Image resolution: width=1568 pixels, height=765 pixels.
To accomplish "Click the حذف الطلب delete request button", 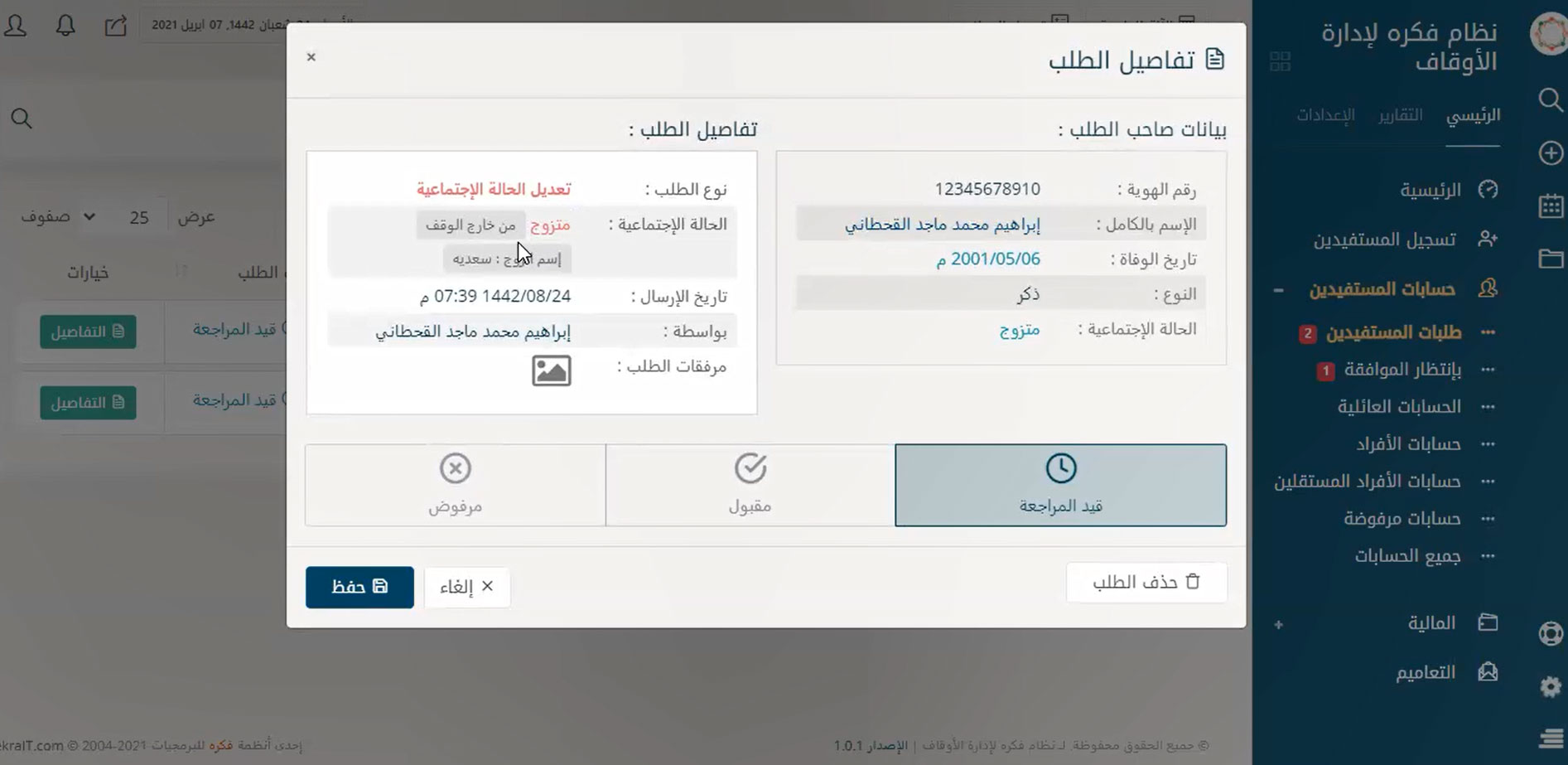I will [x=1146, y=583].
